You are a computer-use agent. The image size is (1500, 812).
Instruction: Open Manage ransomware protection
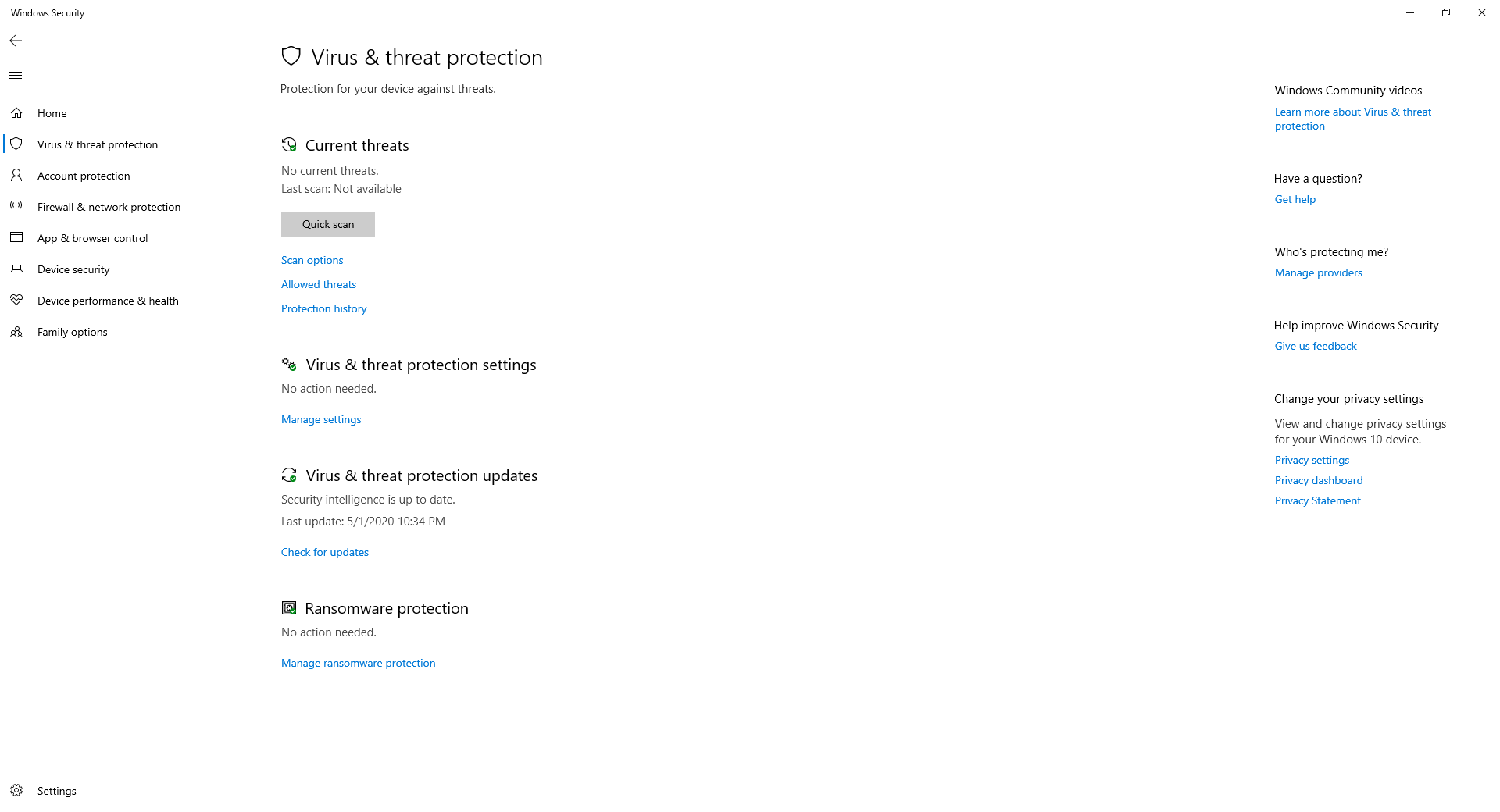tap(359, 663)
